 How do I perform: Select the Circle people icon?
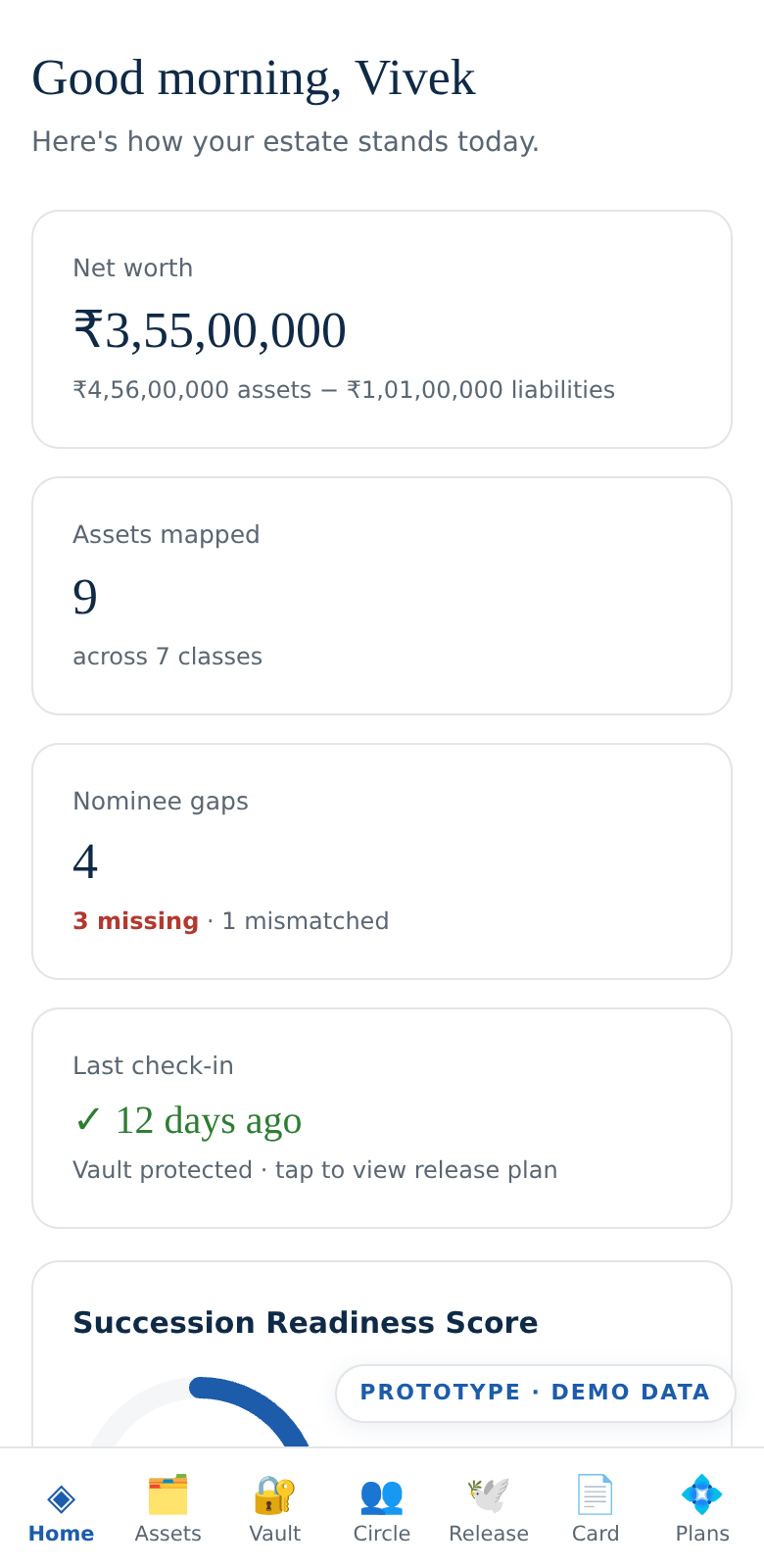coord(381,1494)
